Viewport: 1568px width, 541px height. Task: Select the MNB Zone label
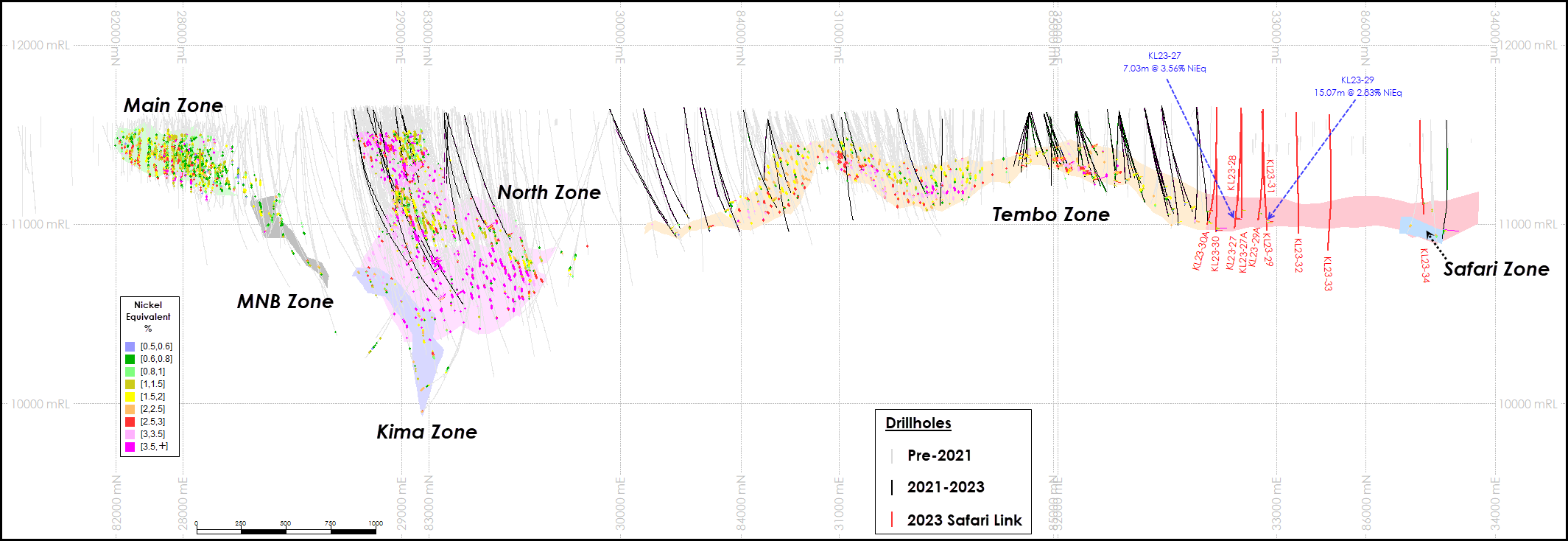(285, 301)
